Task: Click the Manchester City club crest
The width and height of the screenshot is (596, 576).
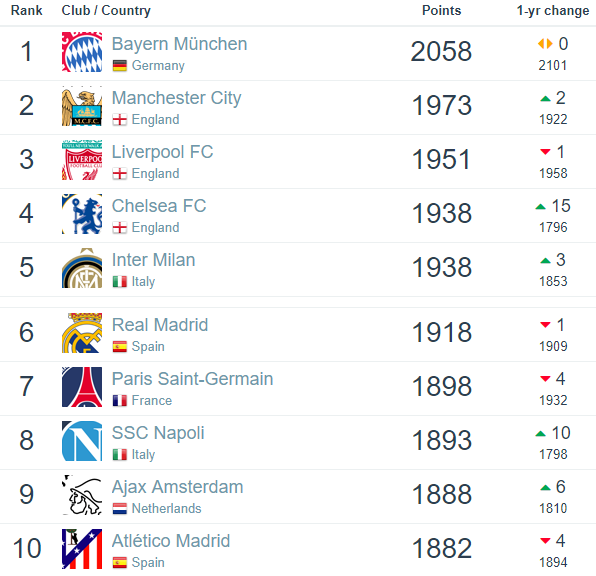Action: [x=82, y=106]
